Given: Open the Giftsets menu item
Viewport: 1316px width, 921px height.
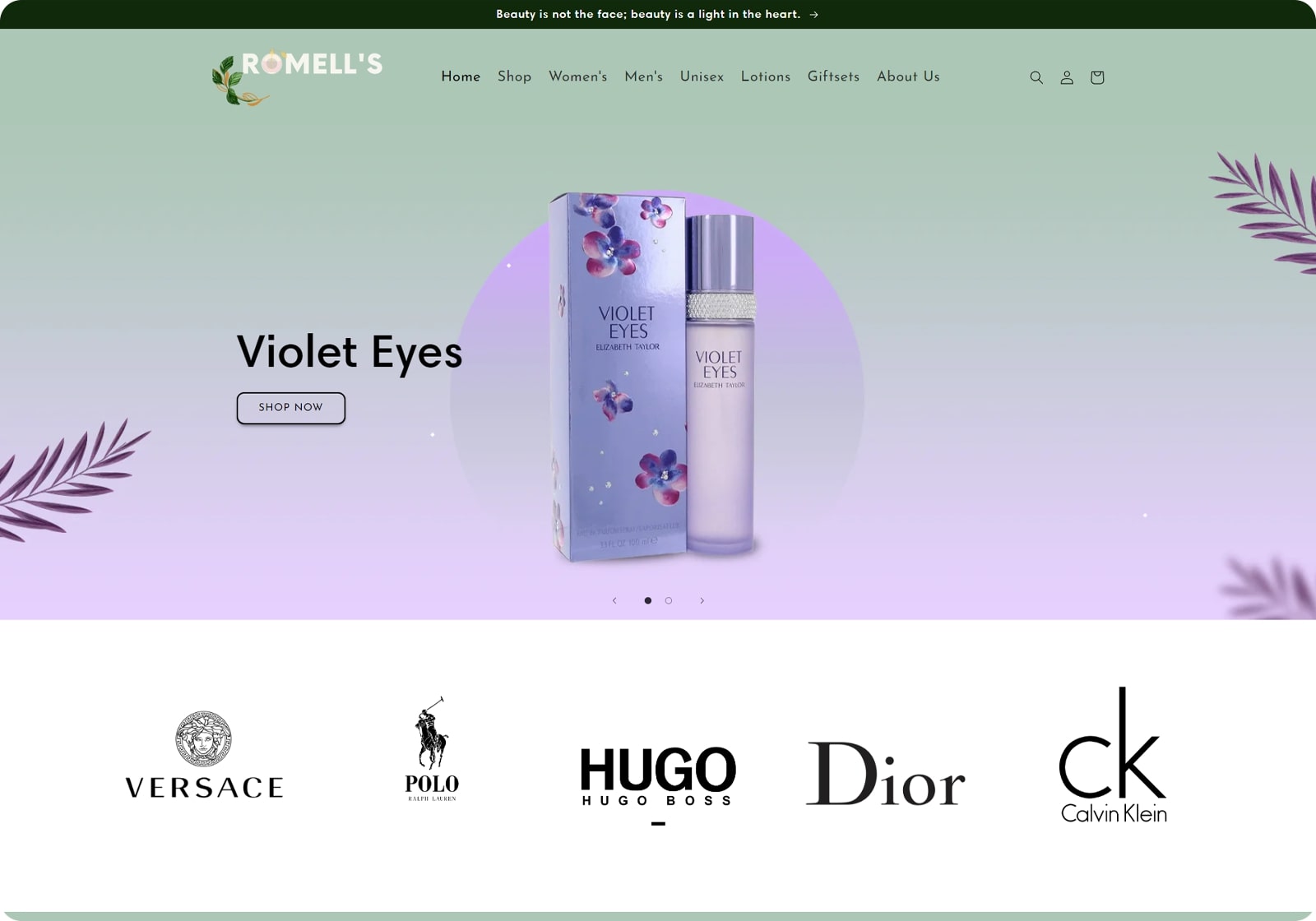Looking at the screenshot, I should click(833, 76).
